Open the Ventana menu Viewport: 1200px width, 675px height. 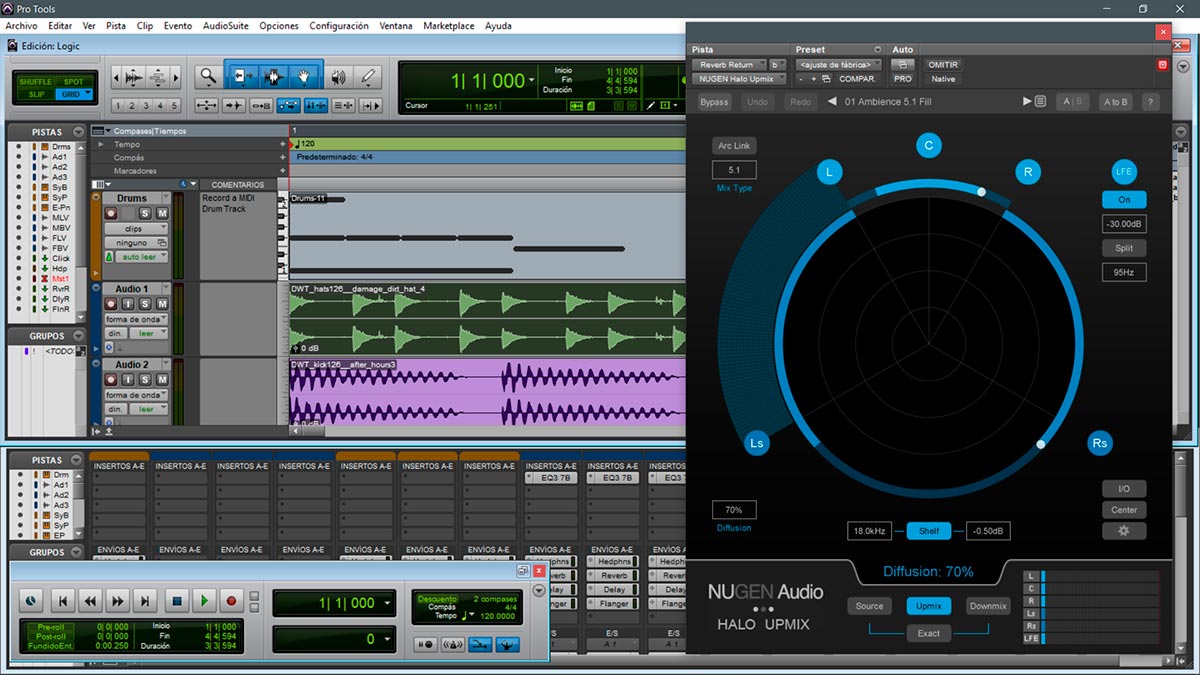(396, 26)
